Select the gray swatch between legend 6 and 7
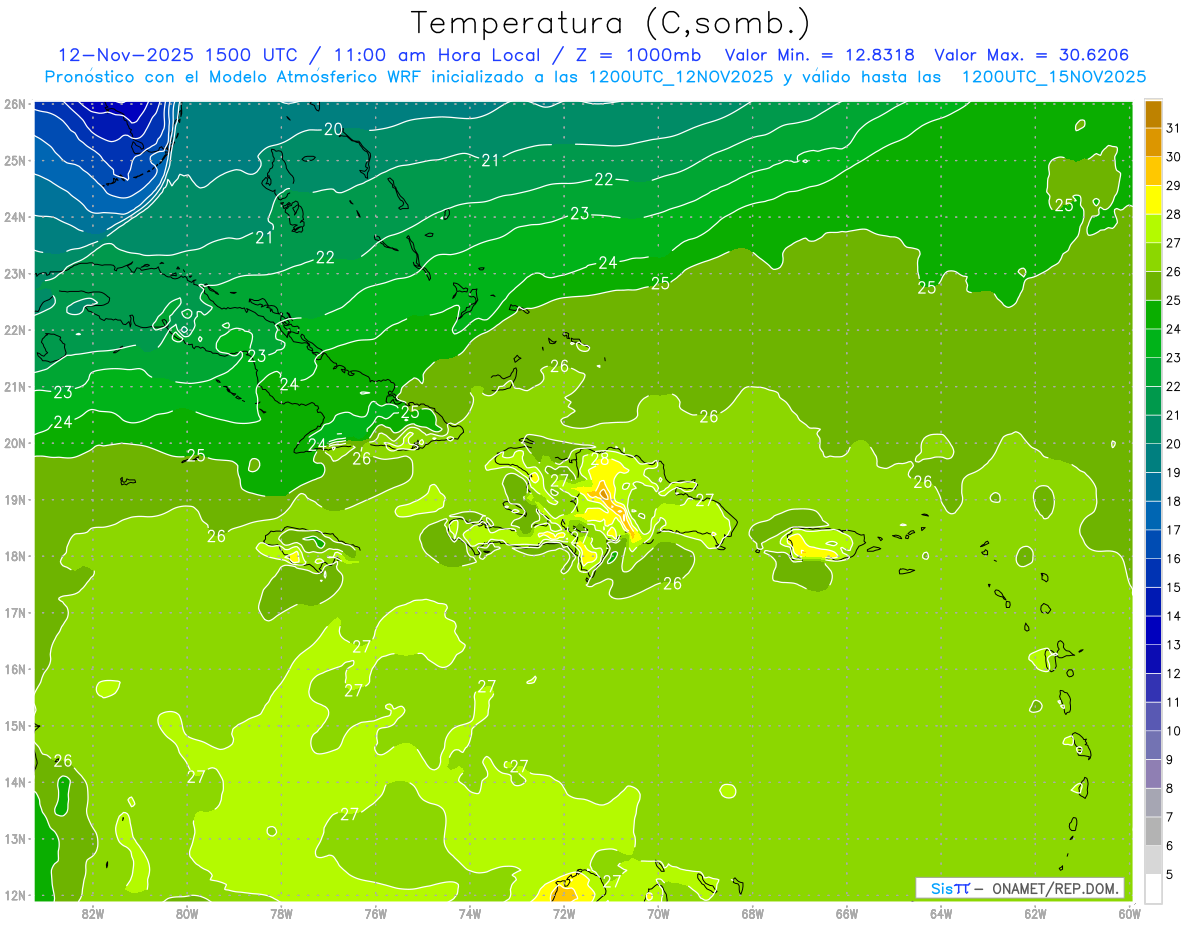1200x927 pixels. click(x=1153, y=831)
